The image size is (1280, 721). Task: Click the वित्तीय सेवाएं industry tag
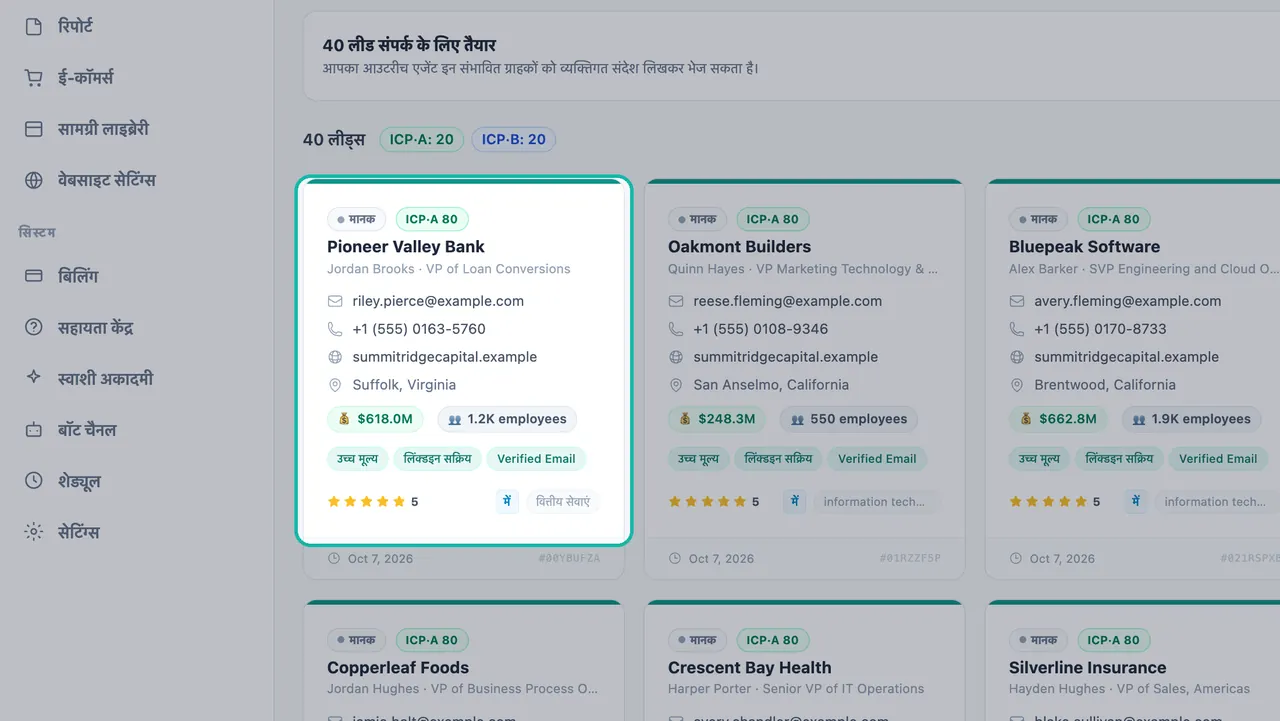click(x=562, y=502)
